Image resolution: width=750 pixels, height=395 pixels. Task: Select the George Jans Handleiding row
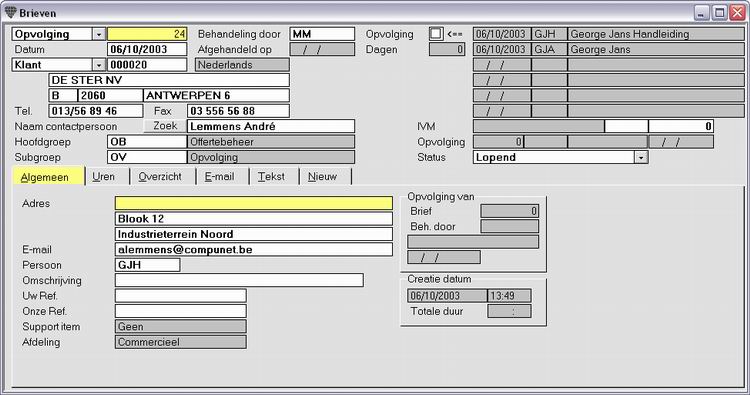608,34
